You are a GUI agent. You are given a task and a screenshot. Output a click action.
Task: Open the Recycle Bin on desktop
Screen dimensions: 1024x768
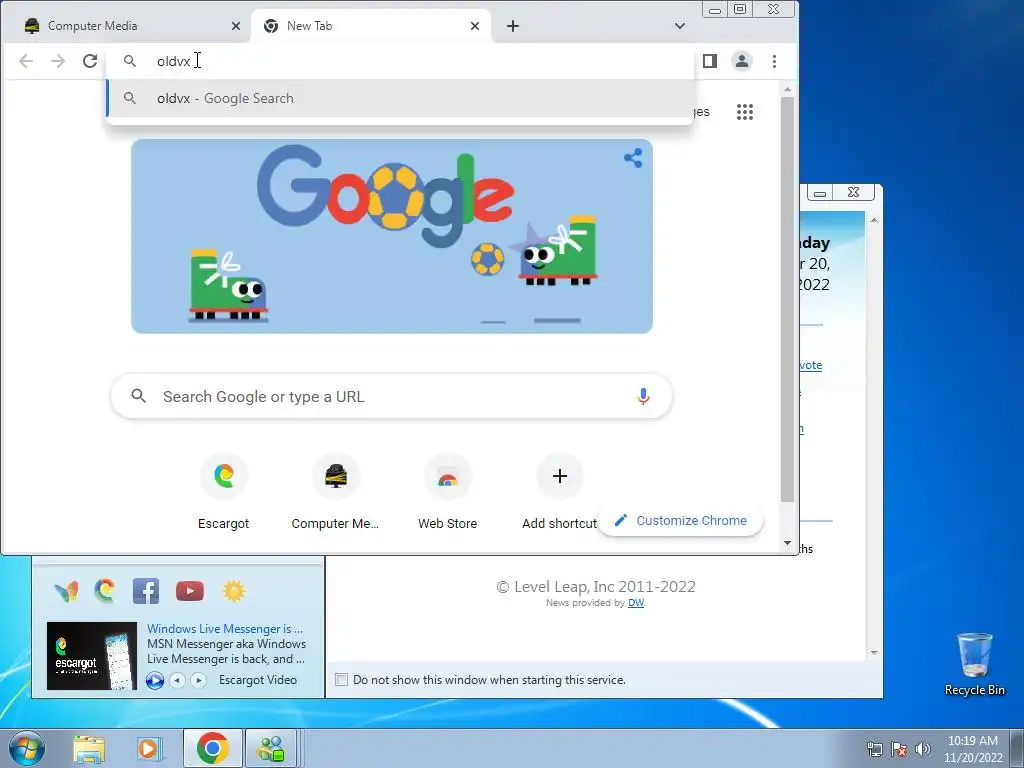pos(974,664)
